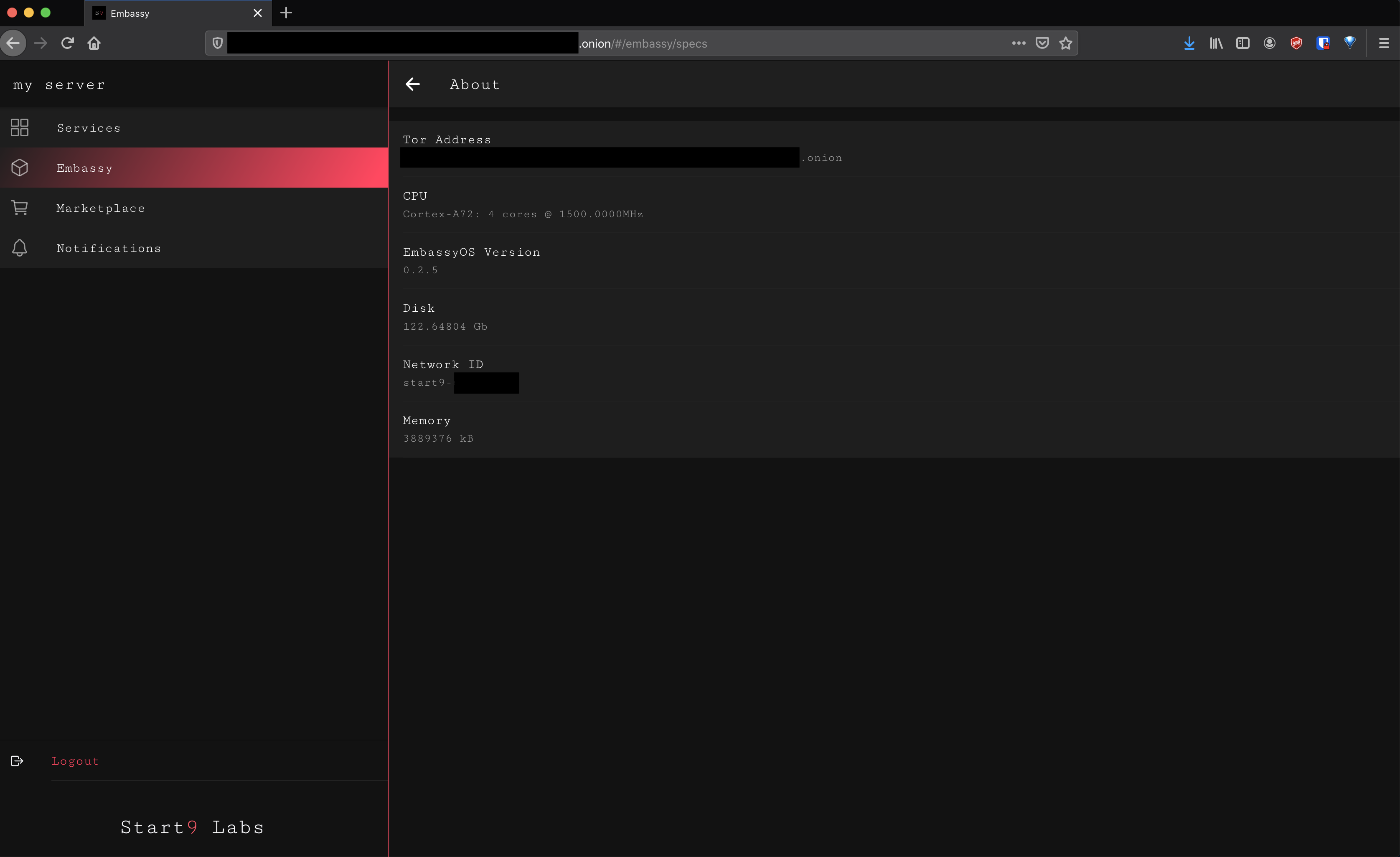Click the Services grid icon

point(19,127)
